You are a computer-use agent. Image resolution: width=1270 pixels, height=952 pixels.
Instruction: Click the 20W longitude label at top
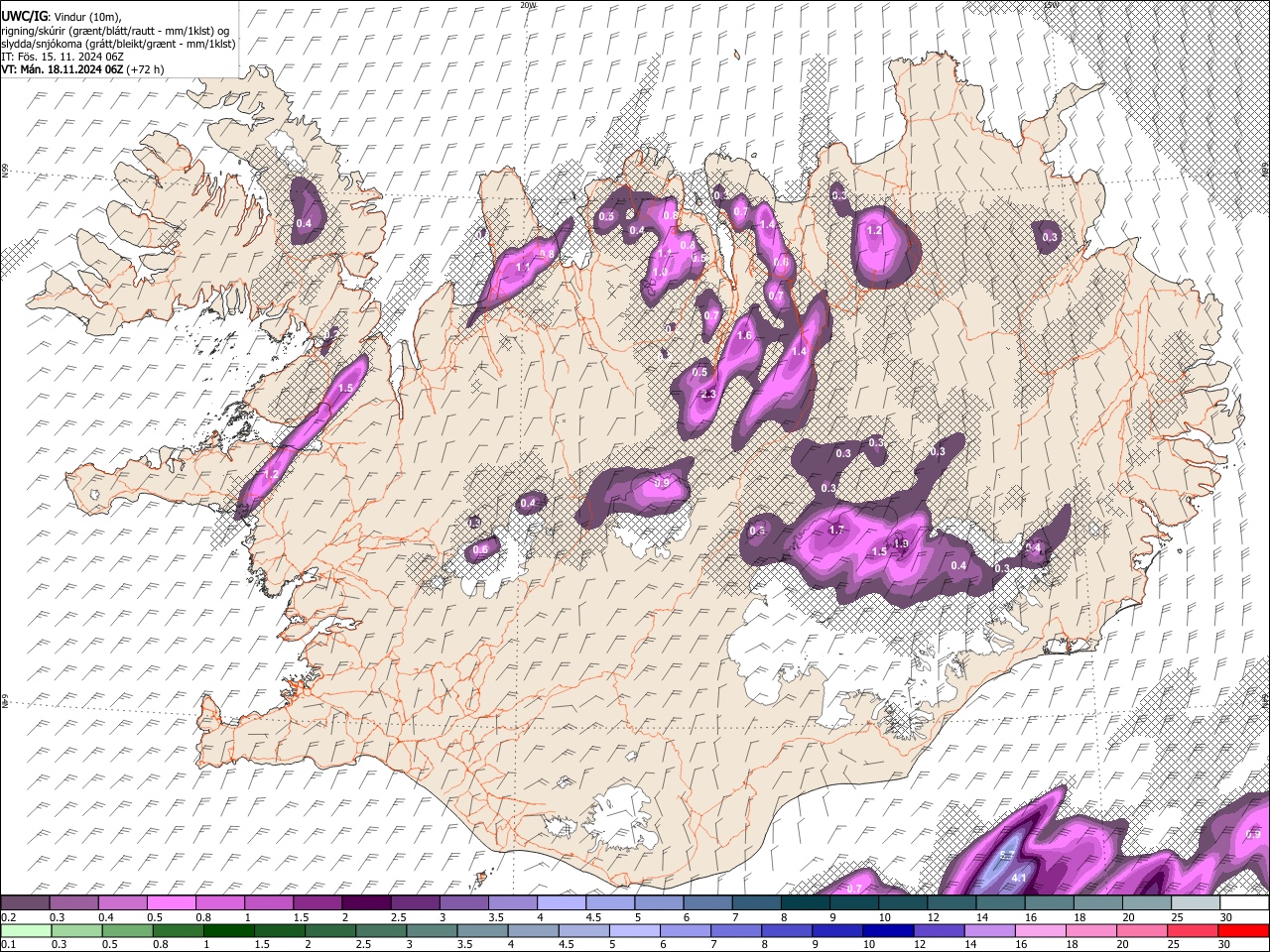click(x=528, y=5)
